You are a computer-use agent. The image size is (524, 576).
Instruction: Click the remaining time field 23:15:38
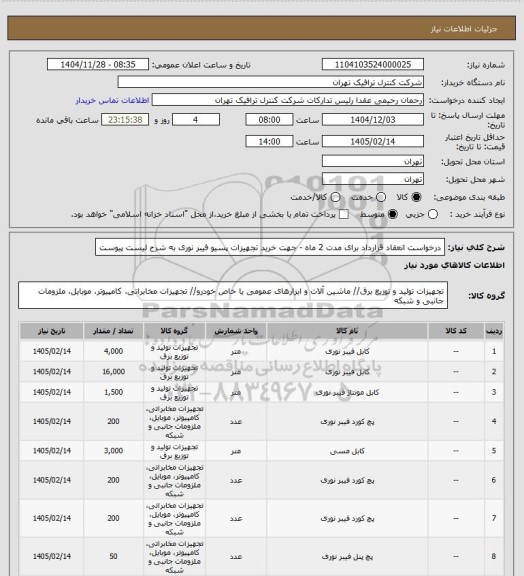click(125, 120)
